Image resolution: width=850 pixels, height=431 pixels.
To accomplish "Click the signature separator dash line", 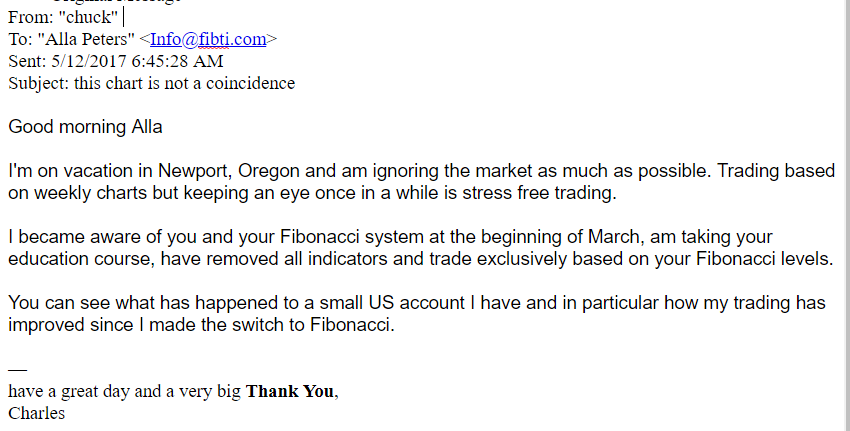I will pos(17,370).
